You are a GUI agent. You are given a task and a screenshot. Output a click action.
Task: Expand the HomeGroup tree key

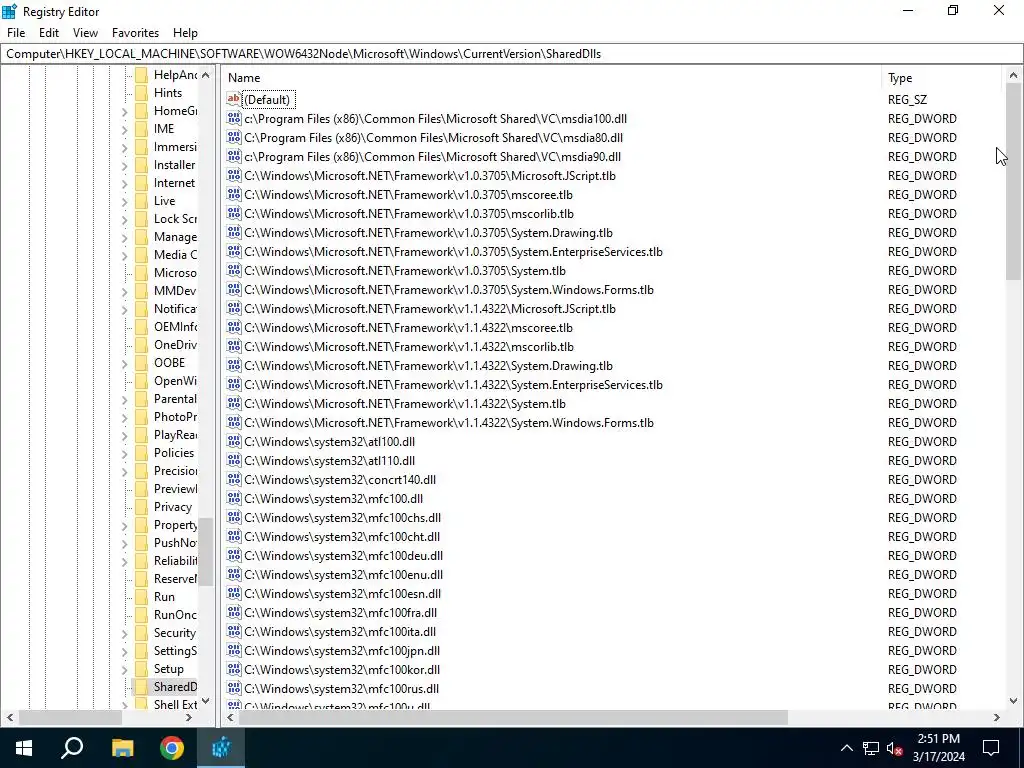tap(124, 112)
